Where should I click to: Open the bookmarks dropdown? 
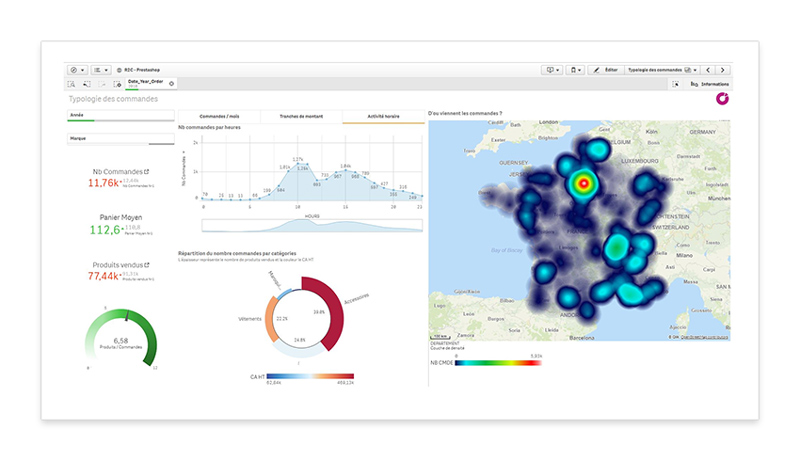click(575, 70)
